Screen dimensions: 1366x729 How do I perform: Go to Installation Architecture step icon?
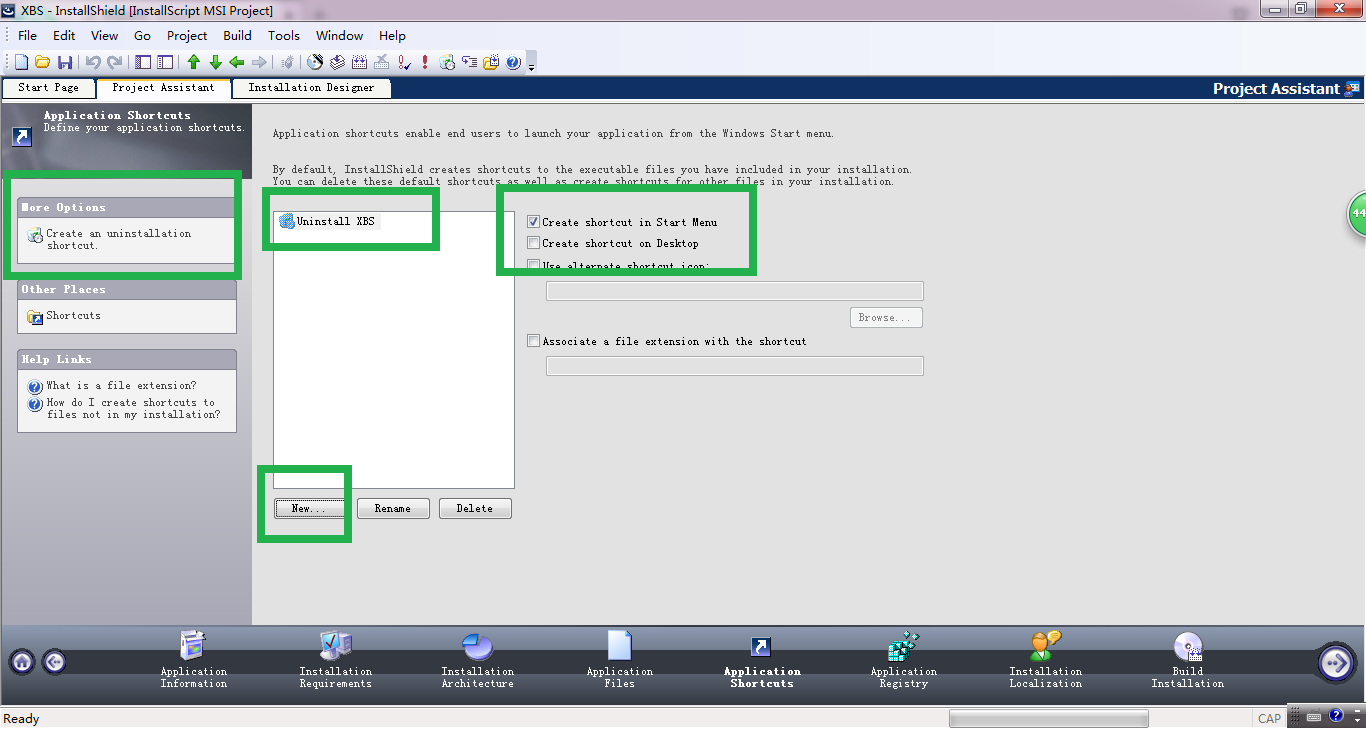(x=477, y=646)
